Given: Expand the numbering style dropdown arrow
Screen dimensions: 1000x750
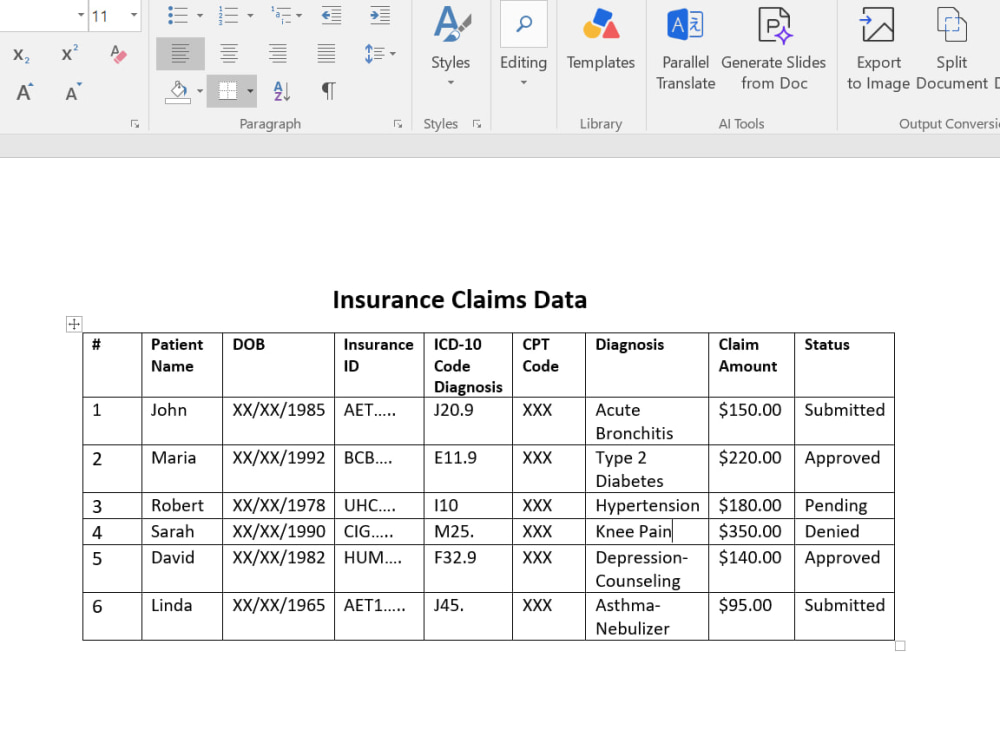Looking at the screenshot, I should point(250,15).
